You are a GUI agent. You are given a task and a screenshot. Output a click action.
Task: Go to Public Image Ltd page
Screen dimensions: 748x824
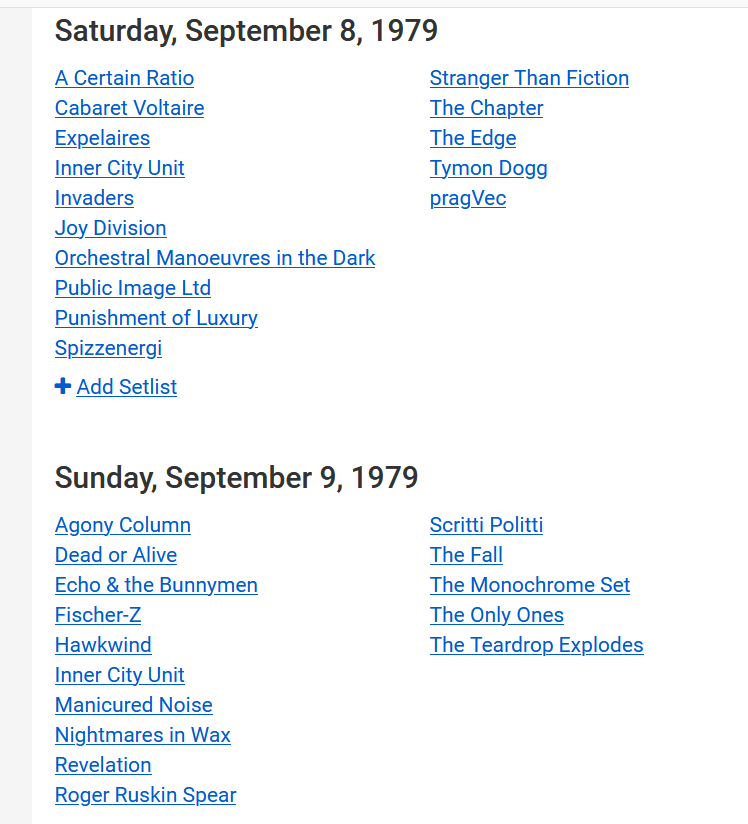point(133,288)
